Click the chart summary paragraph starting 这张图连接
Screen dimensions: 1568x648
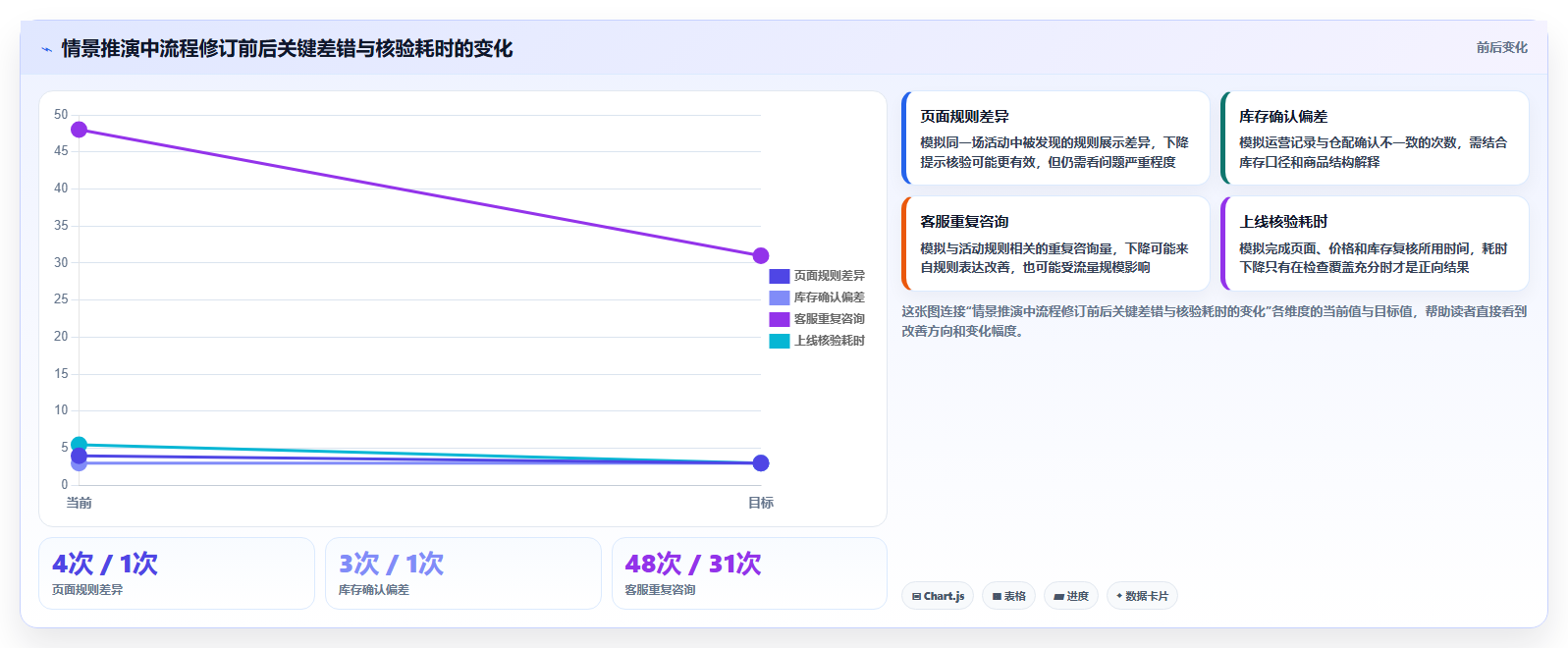1215,321
